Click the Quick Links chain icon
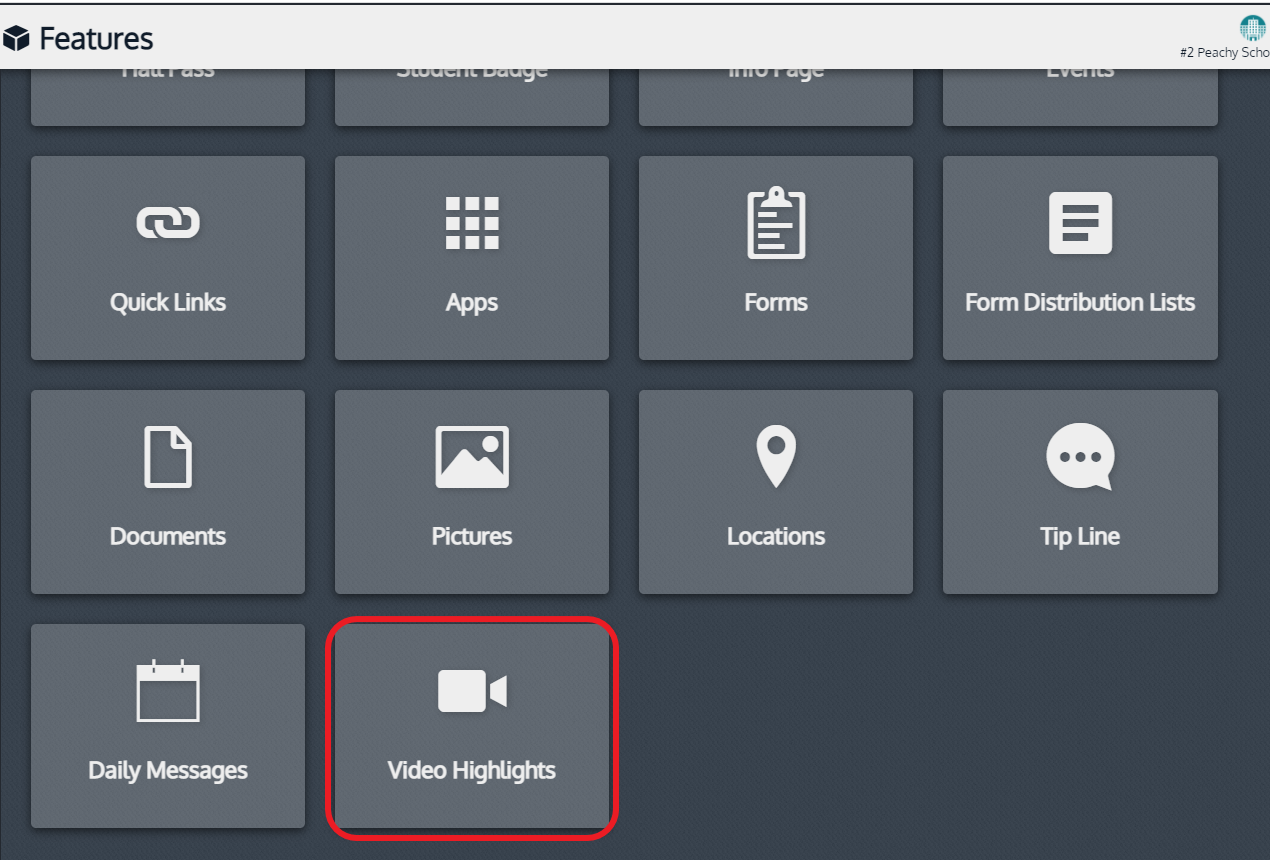The height and width of the screenshot is (860, 1270). (168, 223)
